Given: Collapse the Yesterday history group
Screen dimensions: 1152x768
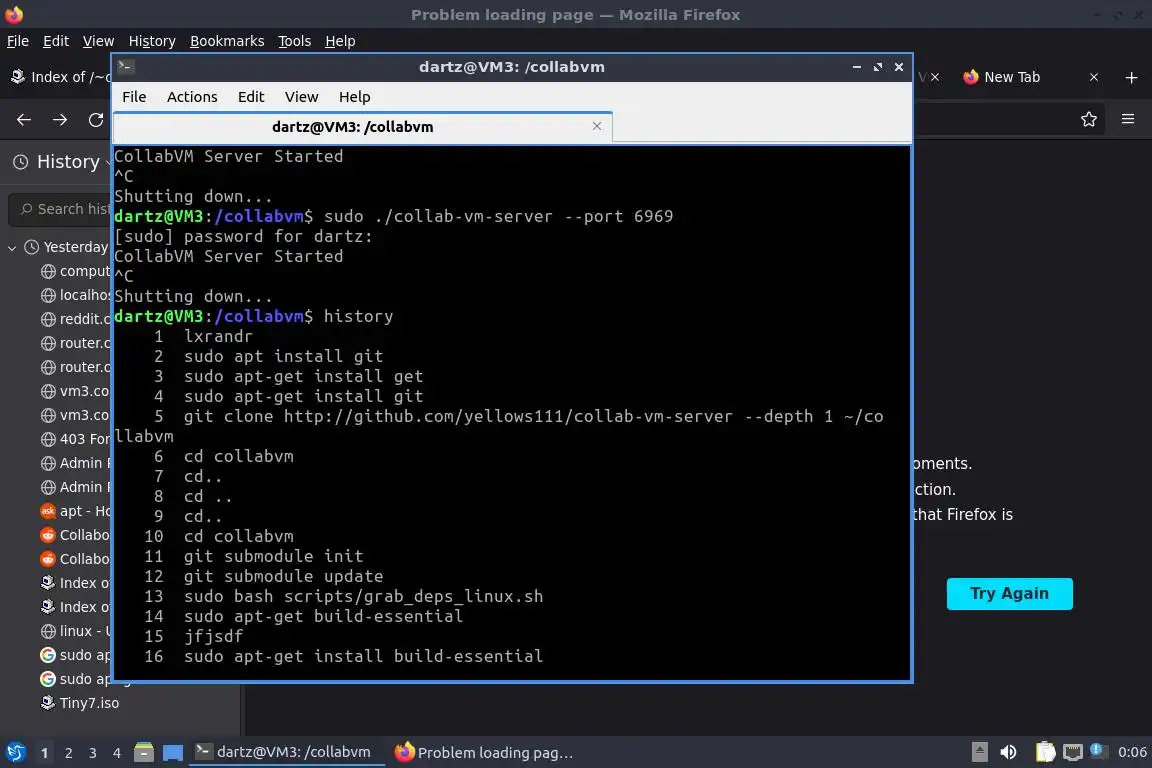Looking at the screenshot, I should pyautogui.click(x=12, y=248).
